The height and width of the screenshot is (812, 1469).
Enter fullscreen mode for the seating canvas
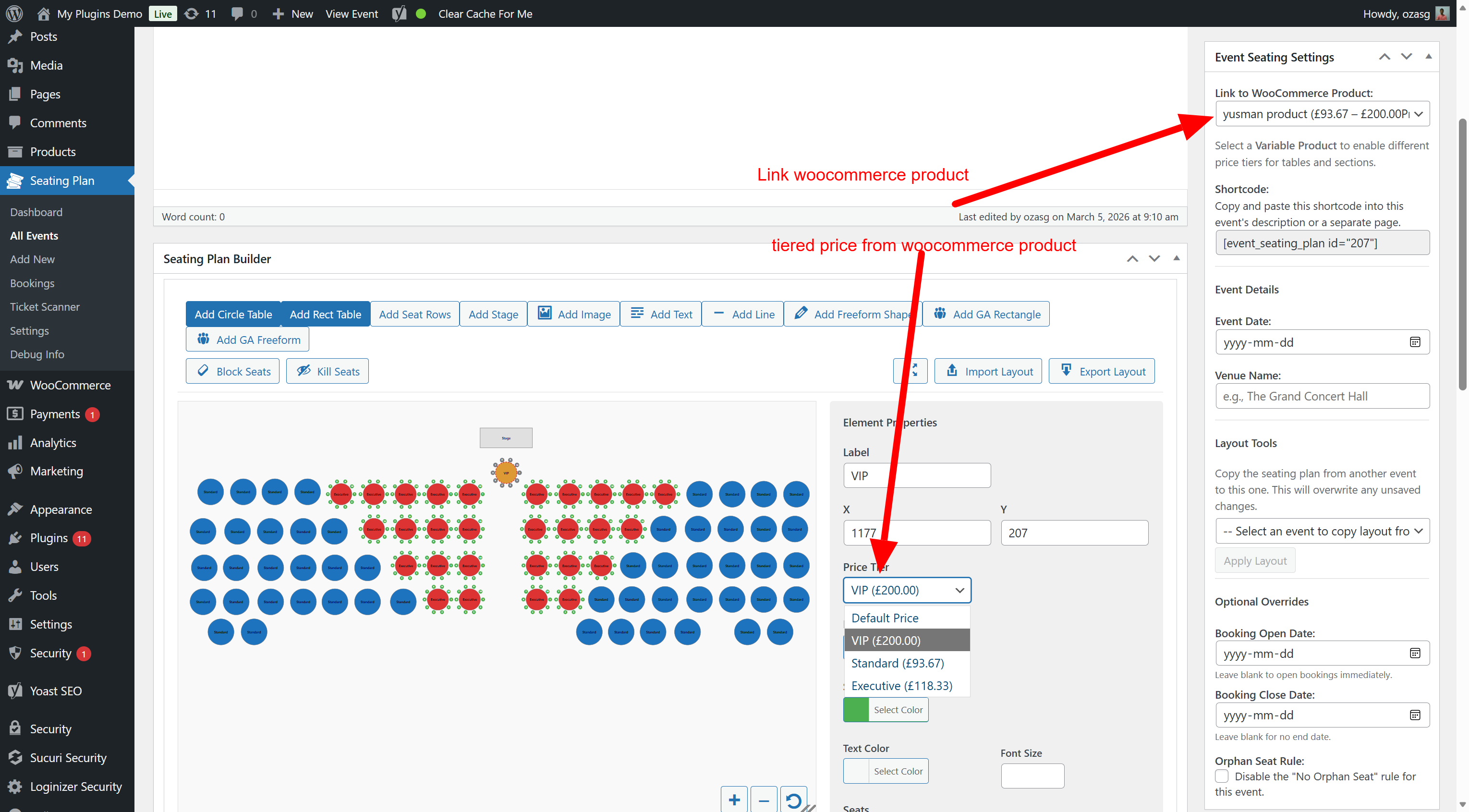tap(910, 371)
